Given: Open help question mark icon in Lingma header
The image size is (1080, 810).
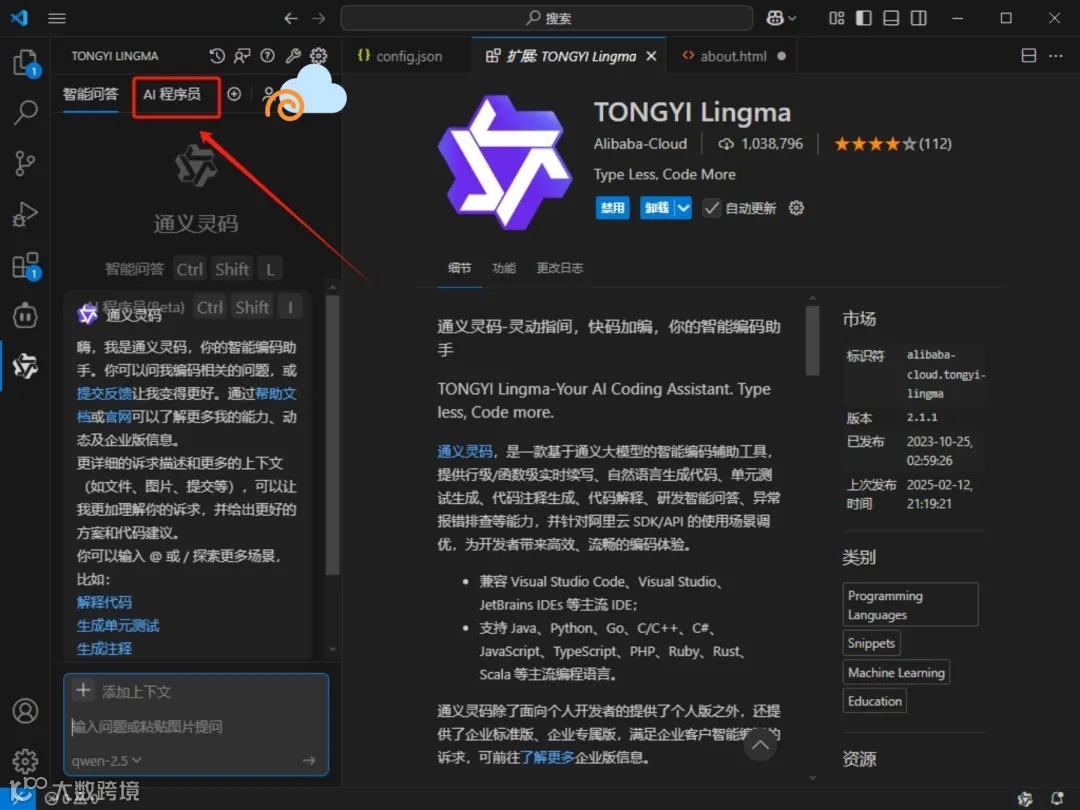Looking at the screenshot, I should pyautogui.click(x=267, y=56).
